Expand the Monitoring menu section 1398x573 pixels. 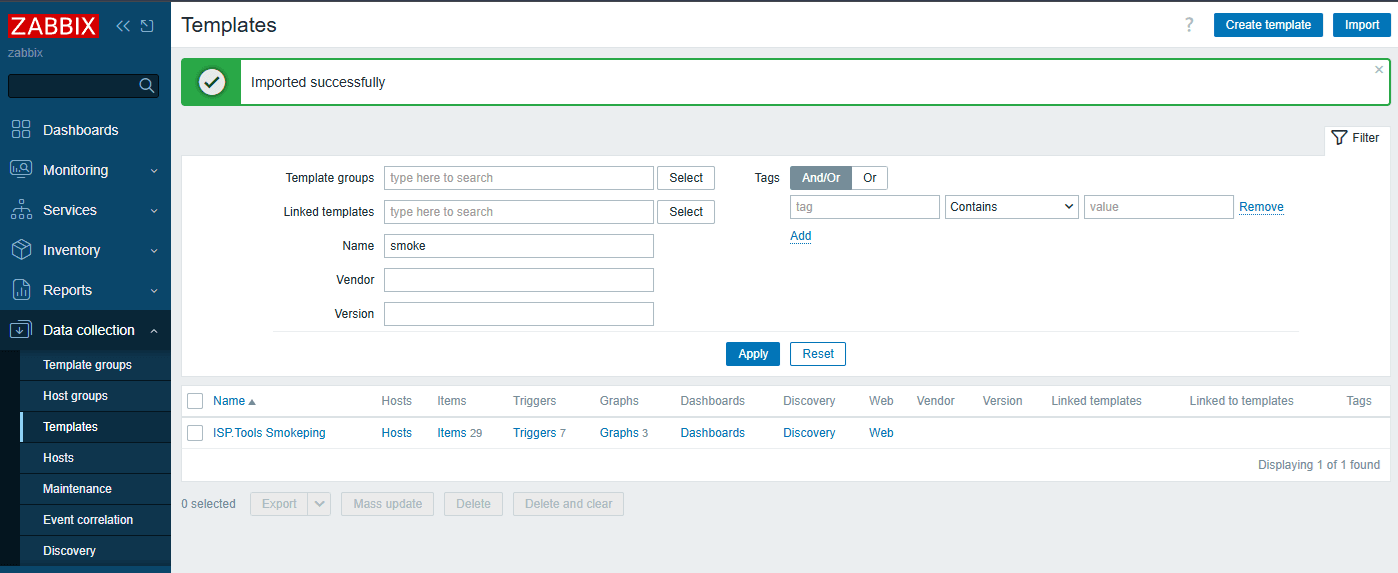(85, 170)
